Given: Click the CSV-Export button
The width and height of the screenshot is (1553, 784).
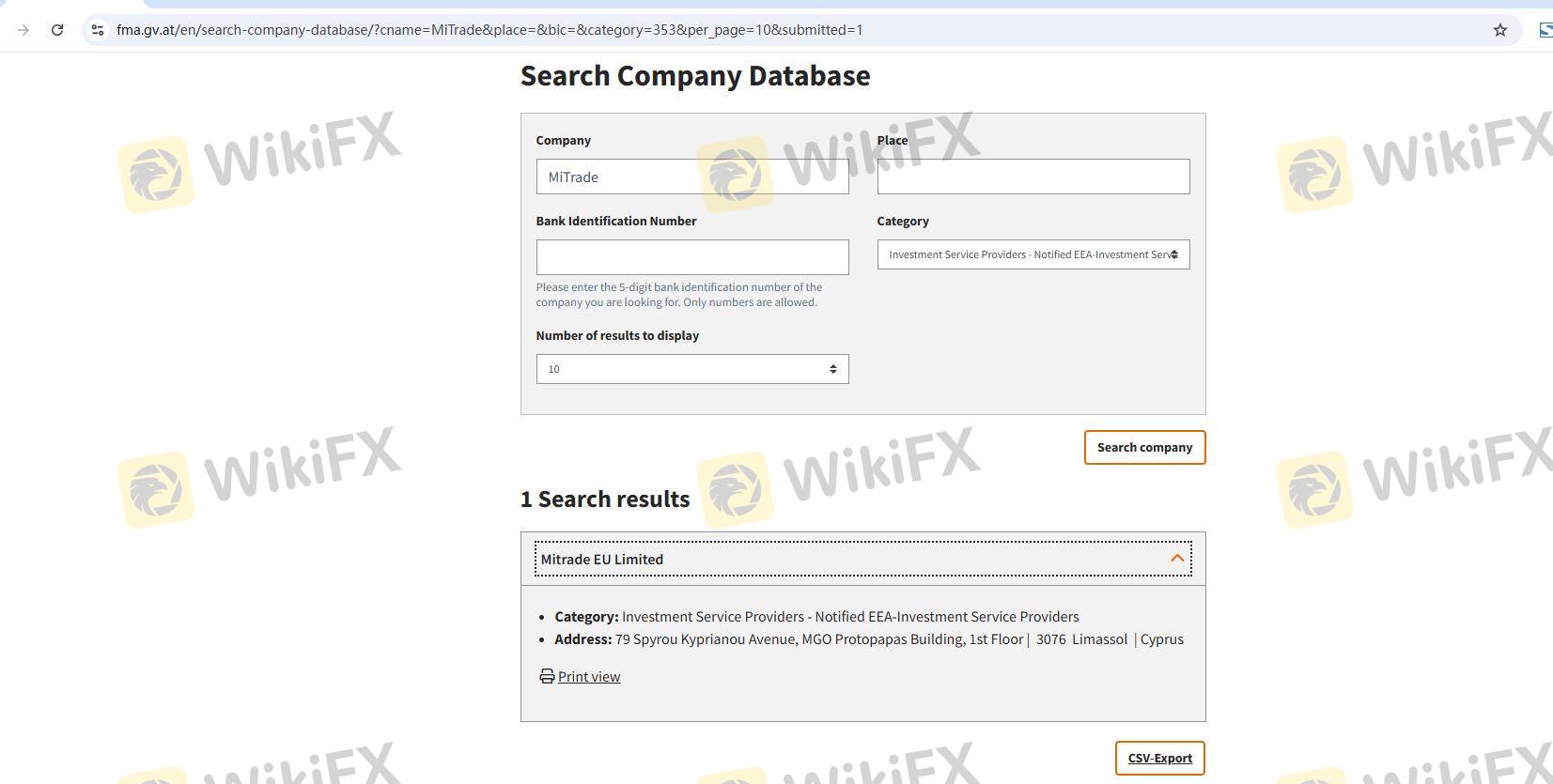Looking at the screenshot, I should click(1160, 759).
